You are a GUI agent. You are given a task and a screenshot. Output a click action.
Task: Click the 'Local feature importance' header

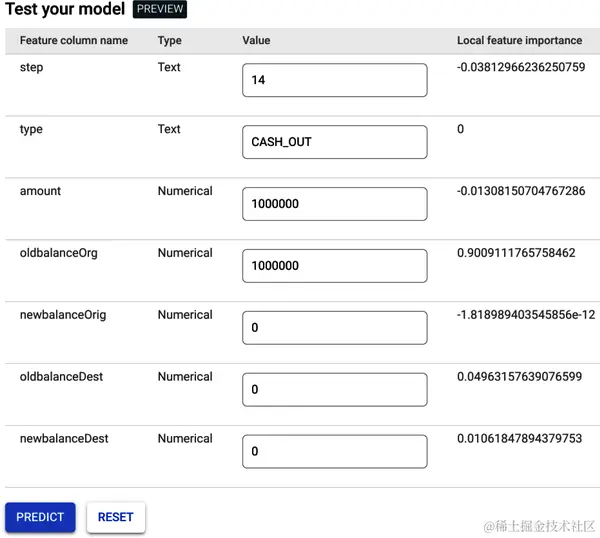pyautogui.click(x=519, y=41)
